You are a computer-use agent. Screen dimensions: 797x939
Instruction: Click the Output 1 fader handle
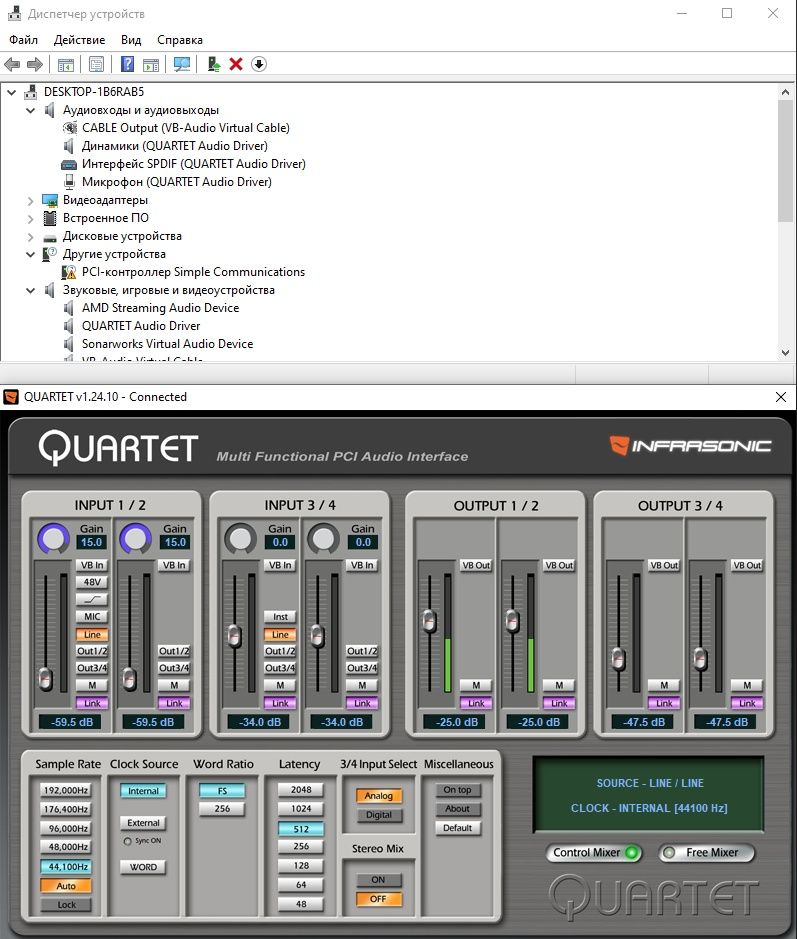[x=429, y=621]
